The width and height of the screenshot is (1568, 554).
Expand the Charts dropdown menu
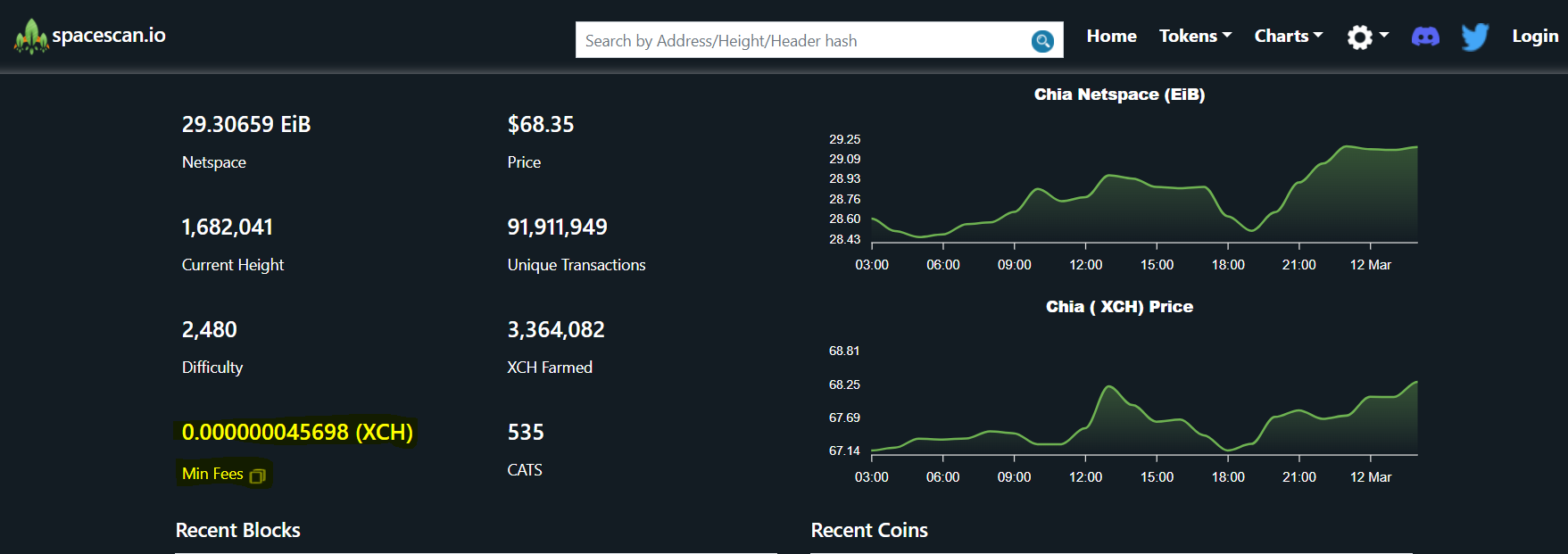[x=1289, y=36]
